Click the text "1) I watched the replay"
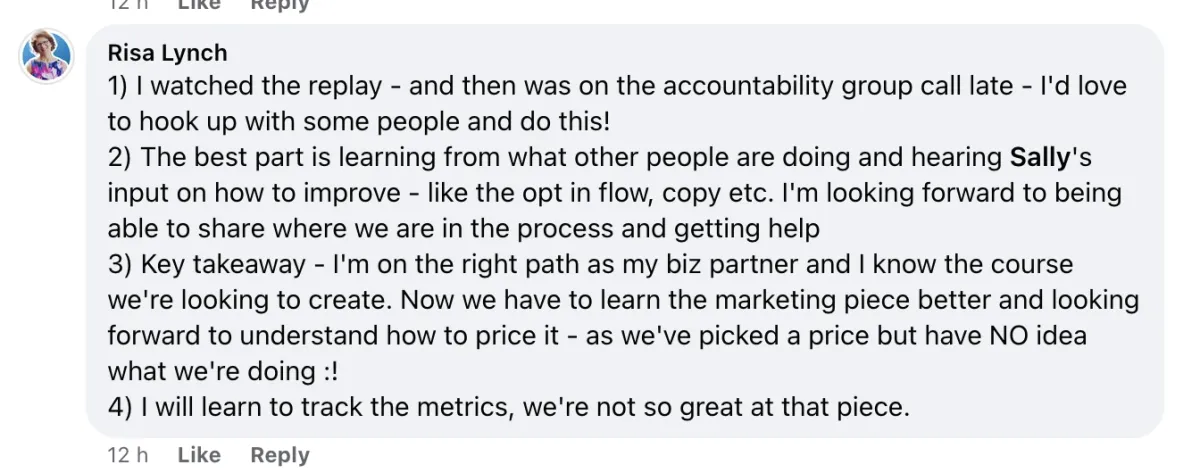Viewport: 1200px width, 473px height. coord(246,86)
